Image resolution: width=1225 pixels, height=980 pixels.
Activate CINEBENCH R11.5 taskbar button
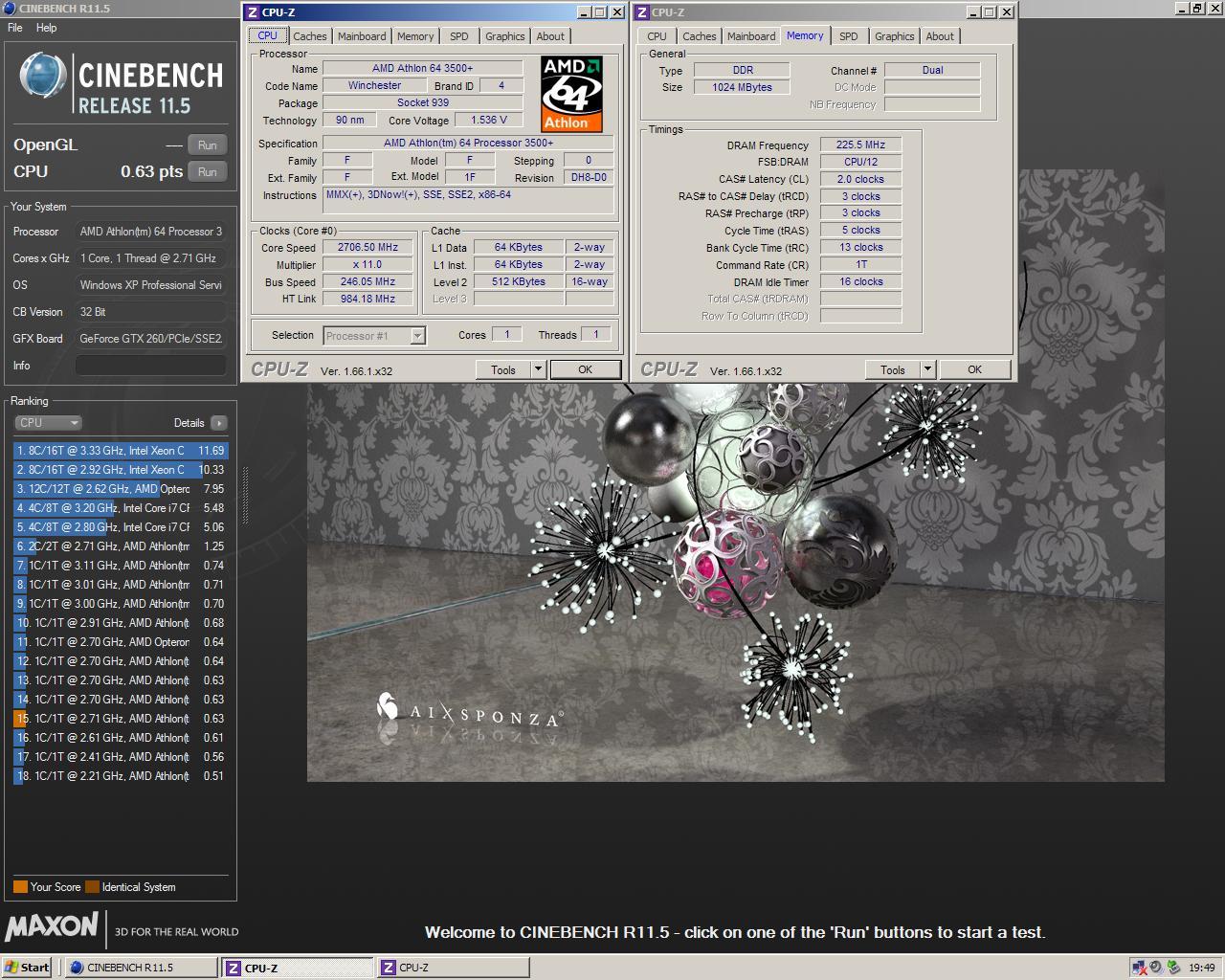click(141, 968)
